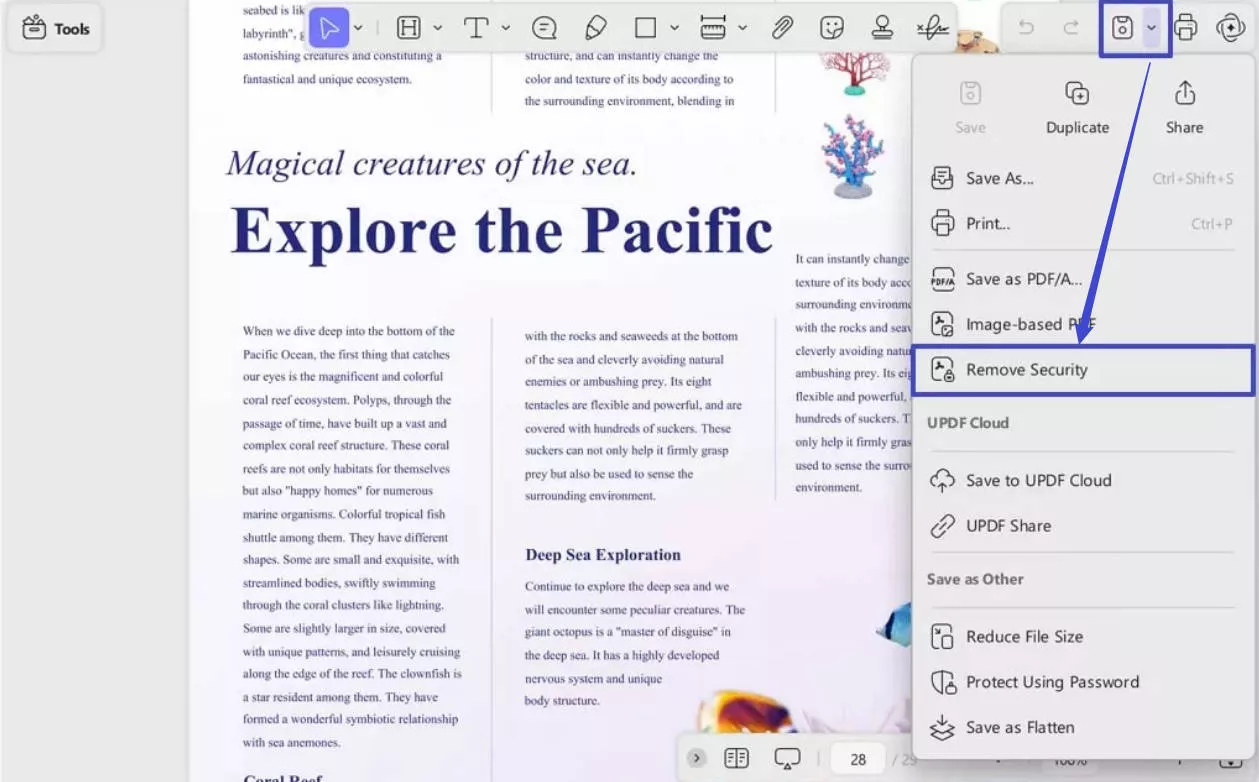Viewport: 1259px width, 782px height.
Task: Click the printer icon in the top toolbar
Action: click(x=1186, y=28)
